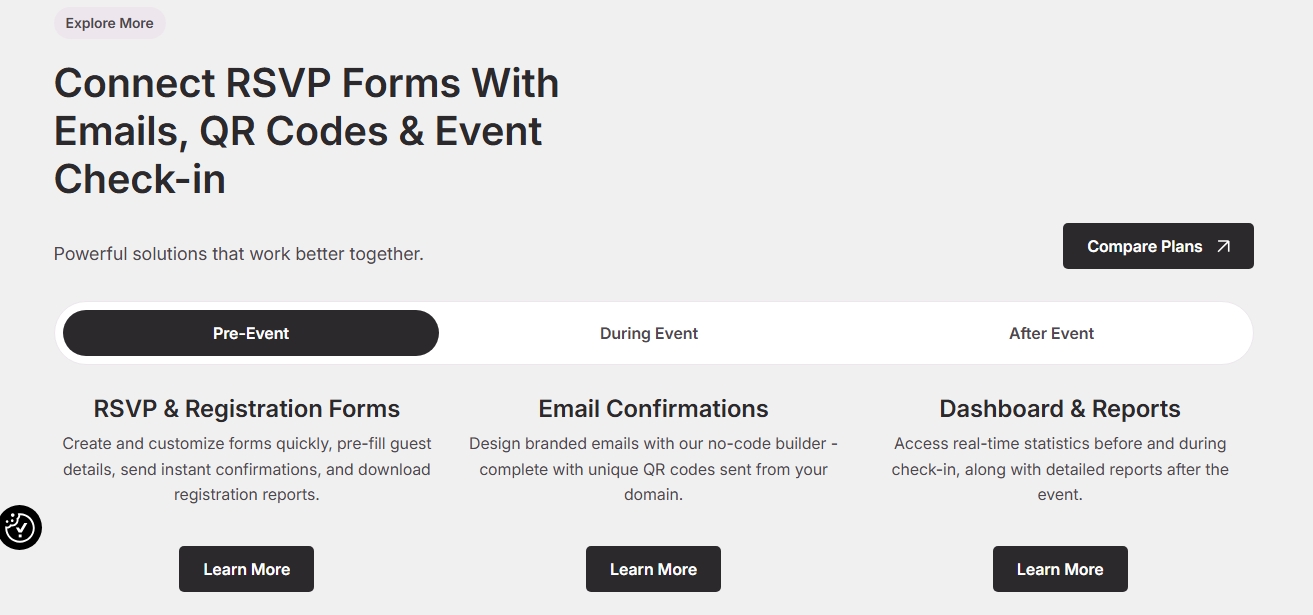This screenshot has width=1313, height=615.
Task: Click the Dashboard & Reports heading
Action: [x=1060, y=409]
